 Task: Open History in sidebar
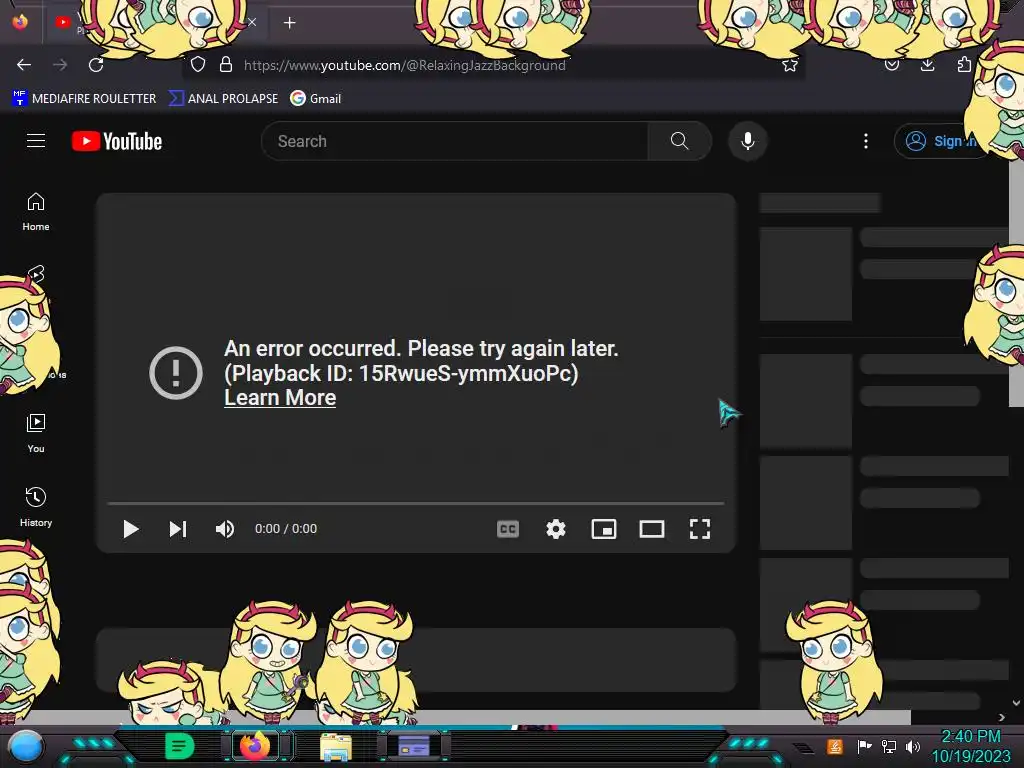pyautogui.click(x=36, y=507)
